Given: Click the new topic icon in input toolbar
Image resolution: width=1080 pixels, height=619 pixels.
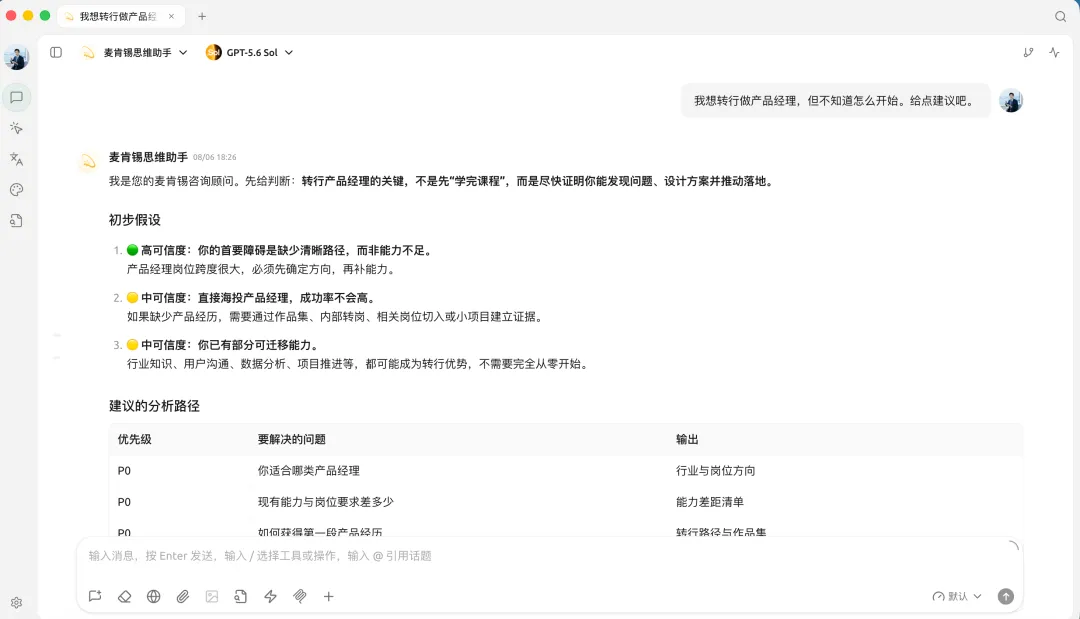Looking at the screenshot, I should point(95,596).
